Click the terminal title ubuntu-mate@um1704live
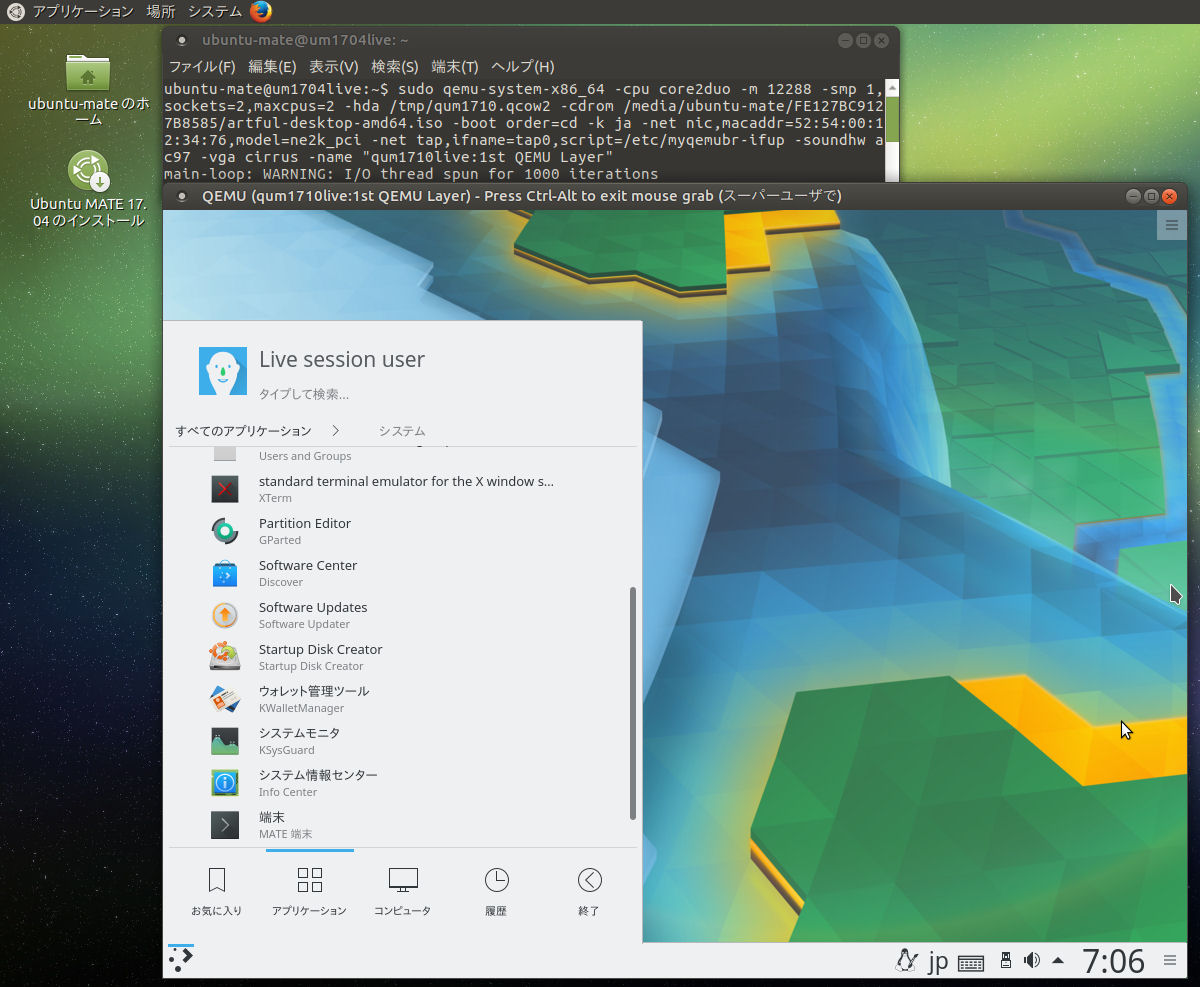The image size is (1200, 987). (x=305, y=41)
